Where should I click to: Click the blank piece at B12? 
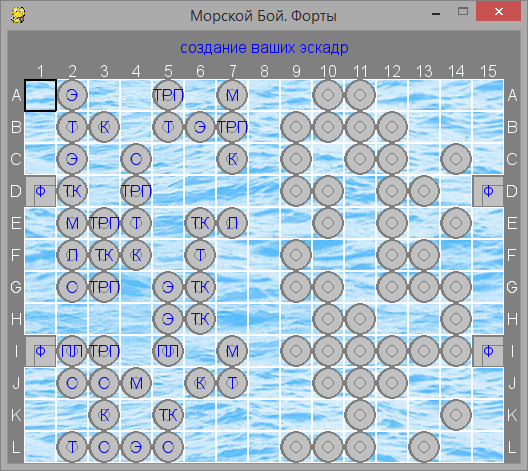pos(392,127)
